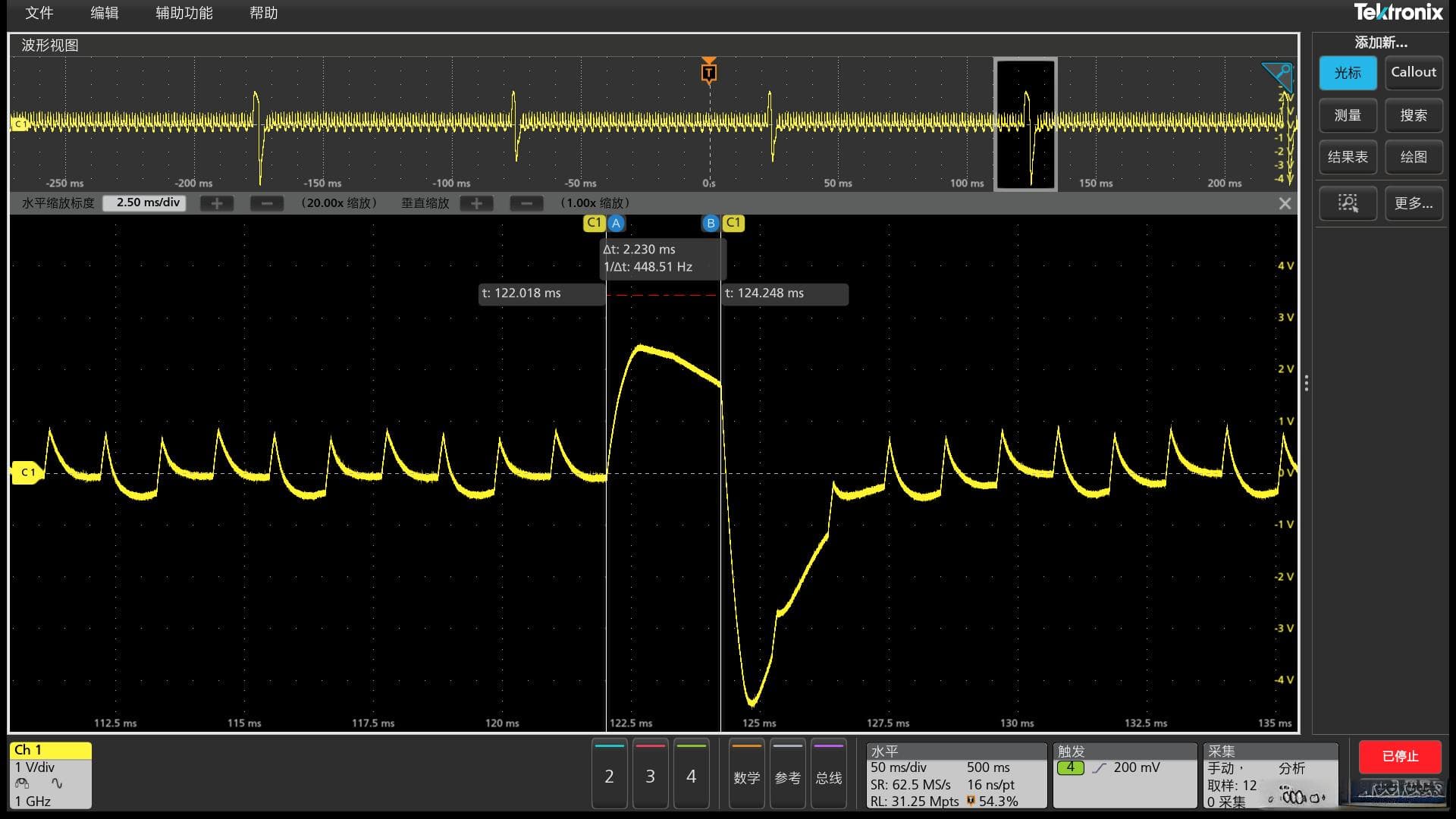Add a 参考 reference waveform
This screenshot has height=819, width=1456.
(787, 775)
